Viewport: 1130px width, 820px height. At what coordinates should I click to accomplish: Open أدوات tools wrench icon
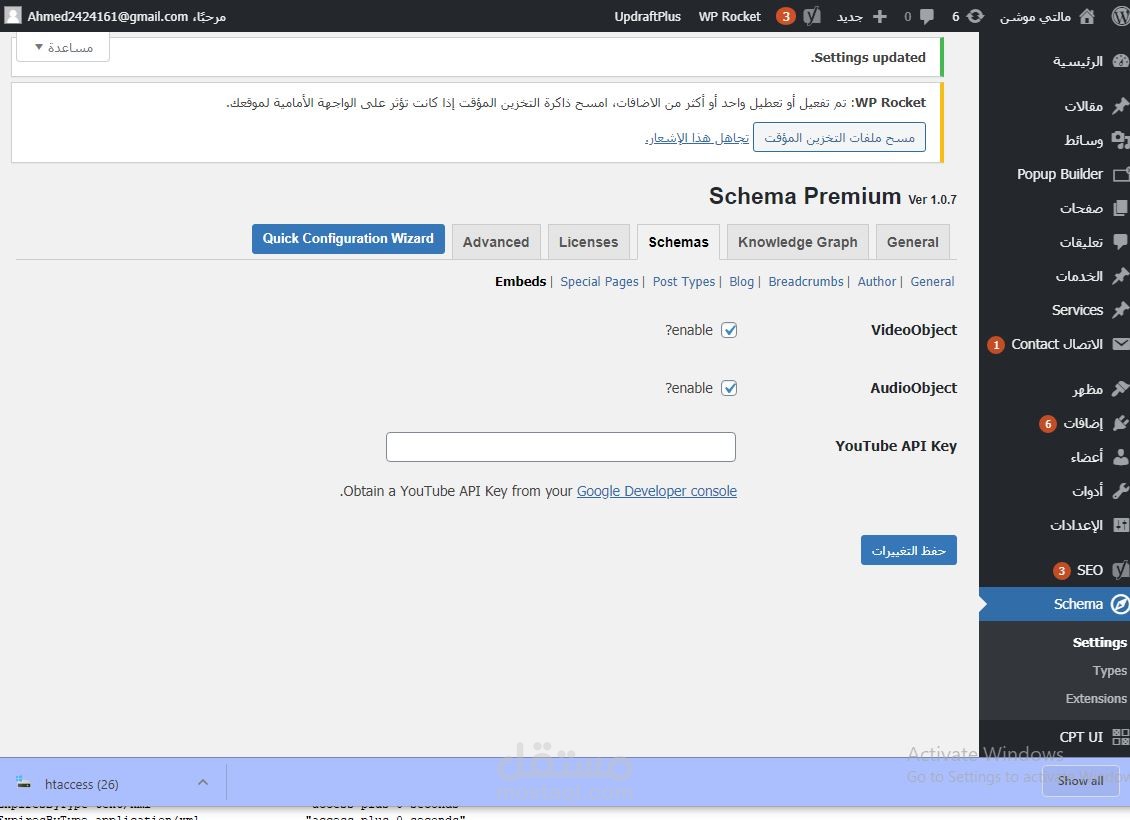[x=1121, y=491]
